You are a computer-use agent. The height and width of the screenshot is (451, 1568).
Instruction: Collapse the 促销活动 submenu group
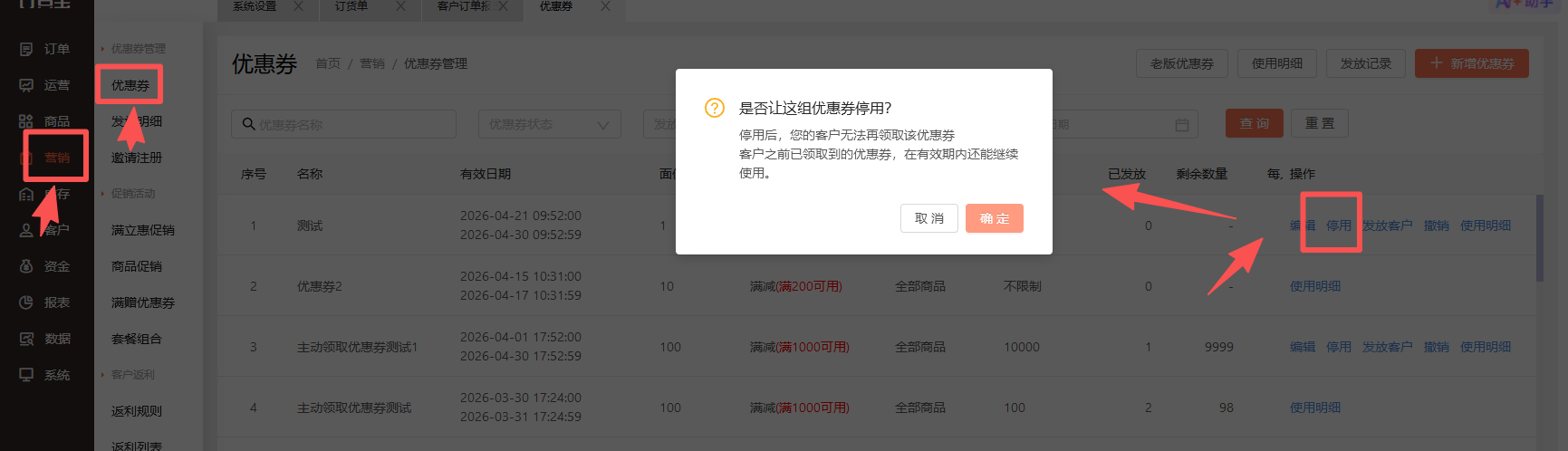[128, 194]
